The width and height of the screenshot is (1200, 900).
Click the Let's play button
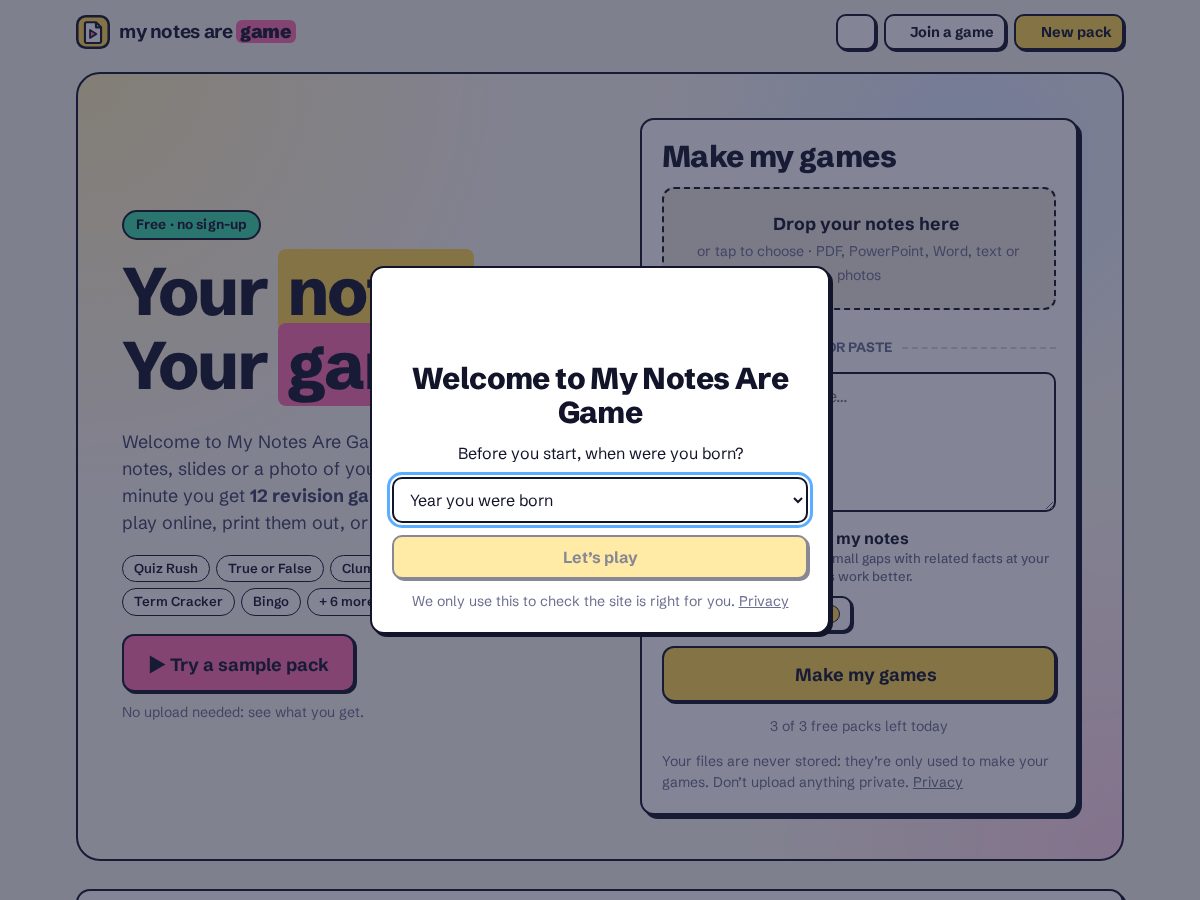click(x=600, y=557)
